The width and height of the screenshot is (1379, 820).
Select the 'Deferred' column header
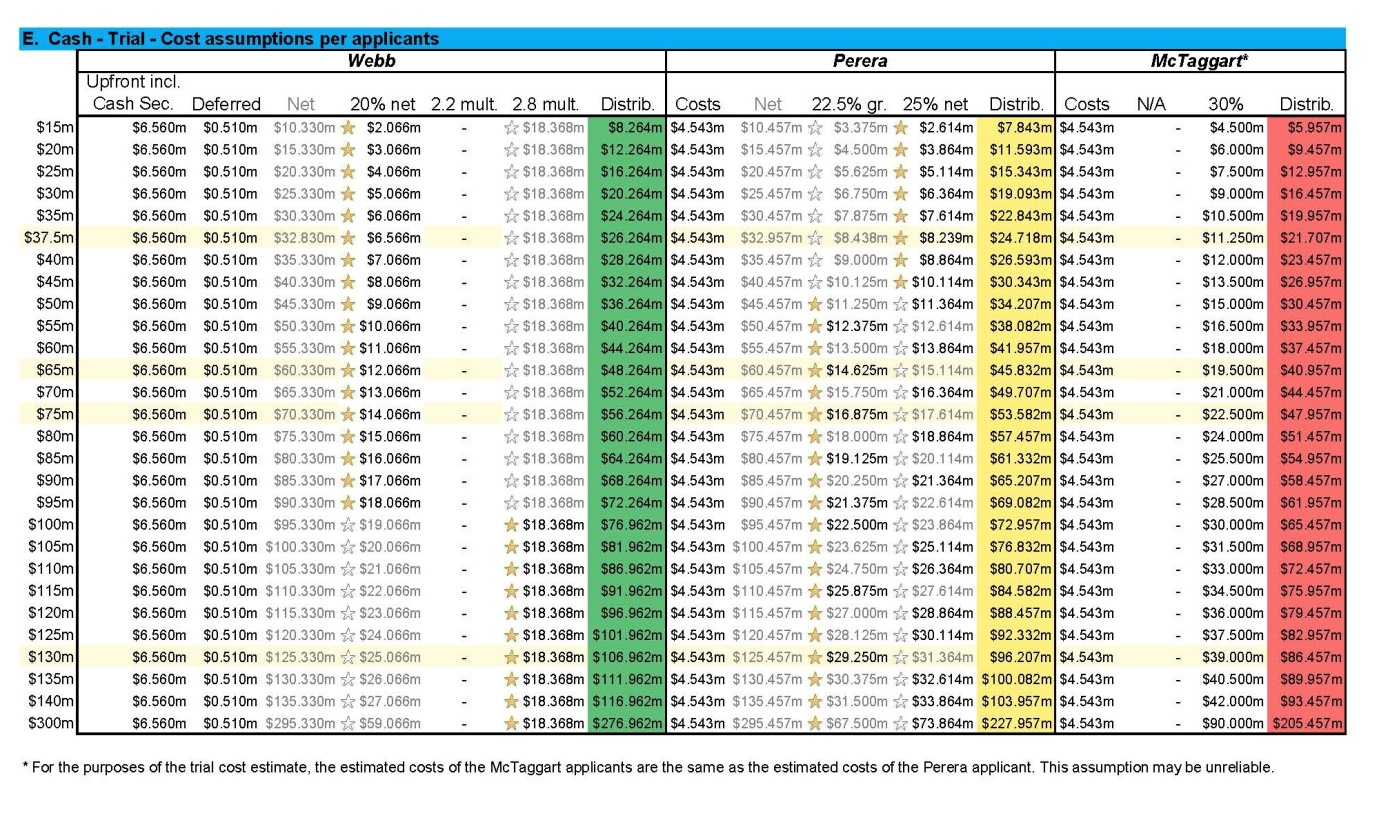[x=226, y=104]
